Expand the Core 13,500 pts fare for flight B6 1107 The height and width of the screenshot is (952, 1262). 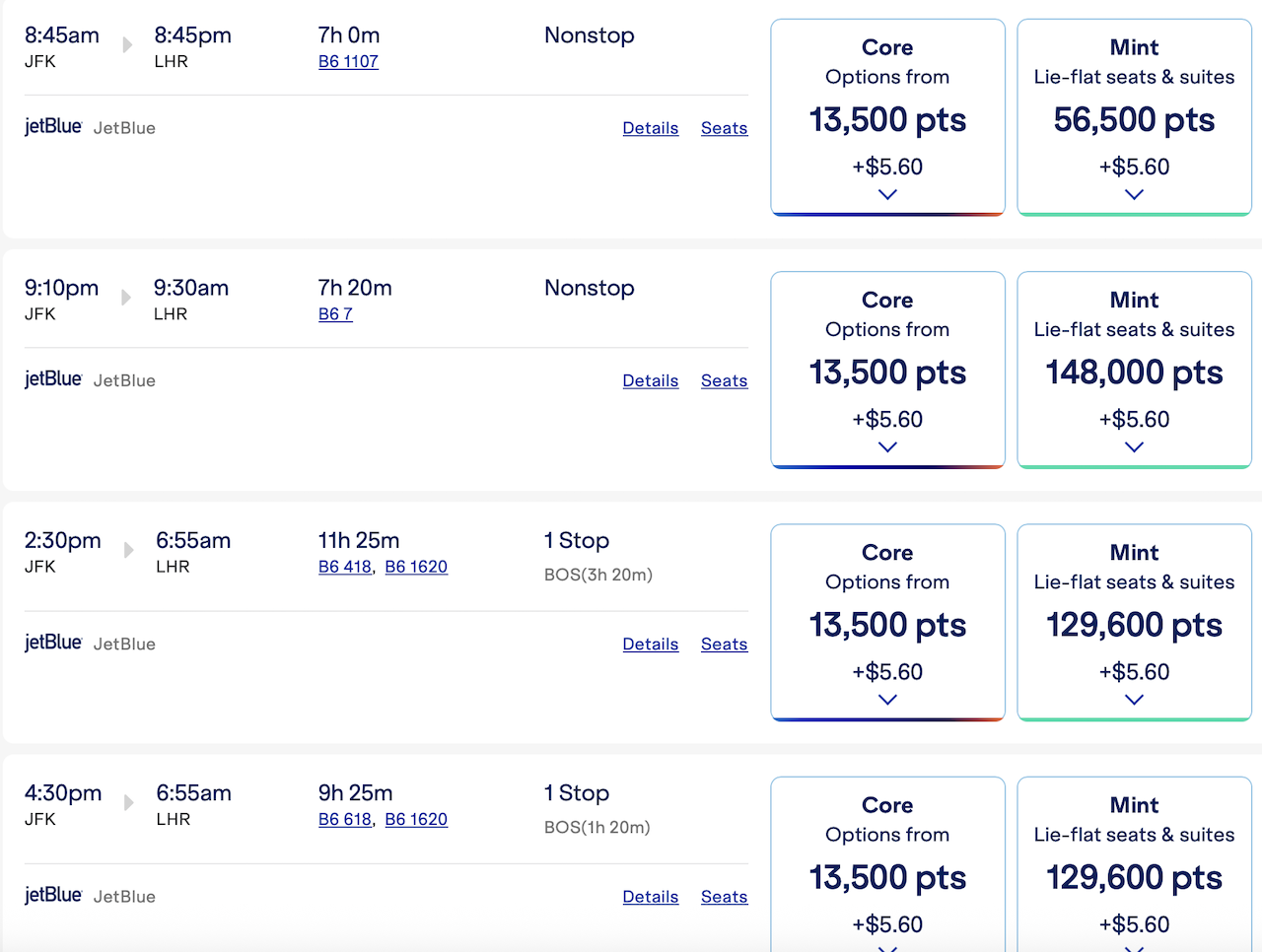(x=887, y=194)
